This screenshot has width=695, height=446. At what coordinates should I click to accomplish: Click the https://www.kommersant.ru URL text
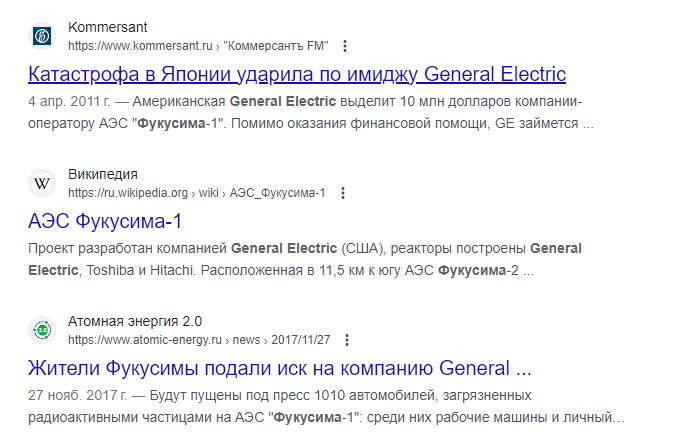coord(141,46)
